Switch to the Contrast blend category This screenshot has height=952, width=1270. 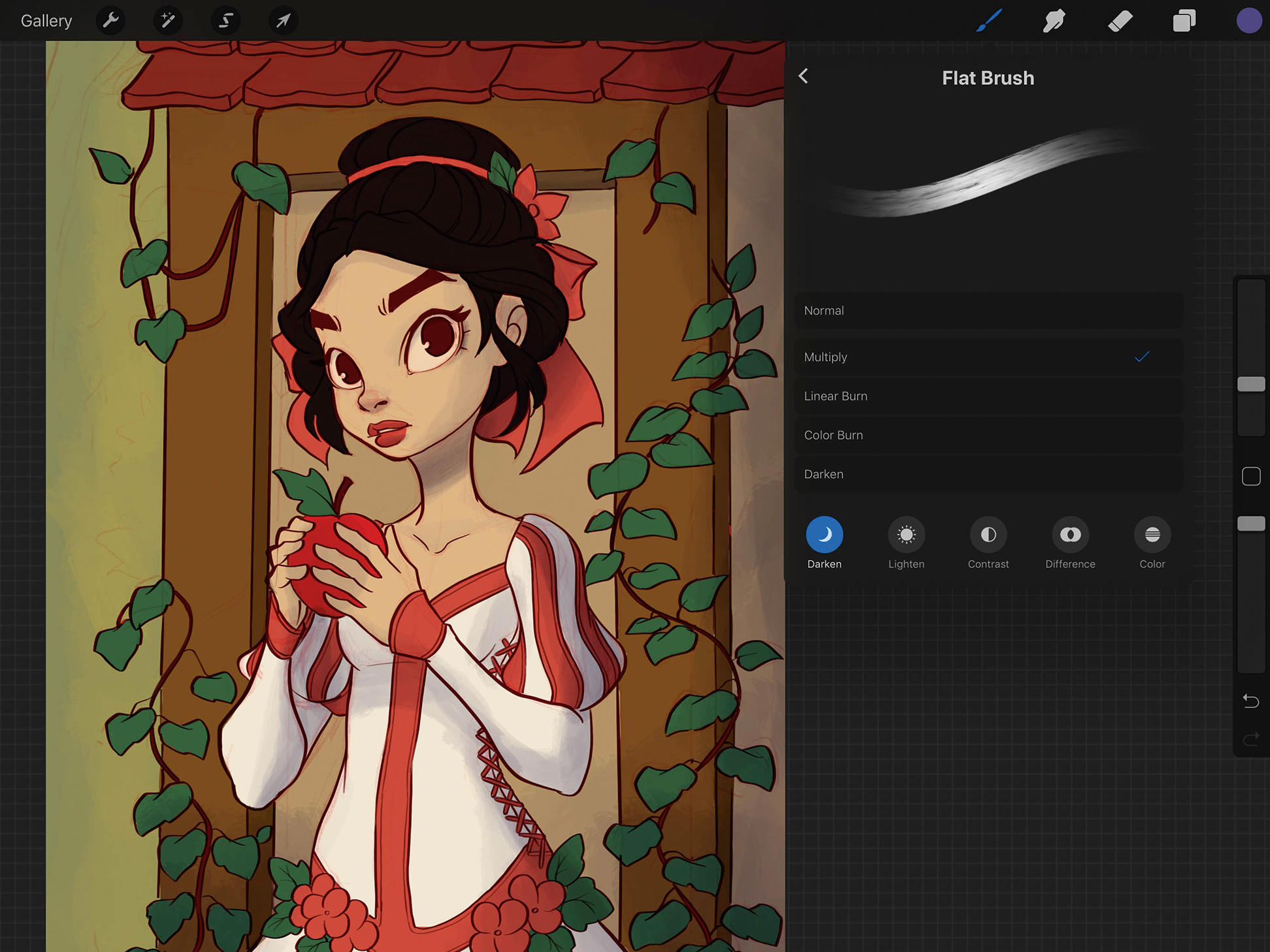988,543
